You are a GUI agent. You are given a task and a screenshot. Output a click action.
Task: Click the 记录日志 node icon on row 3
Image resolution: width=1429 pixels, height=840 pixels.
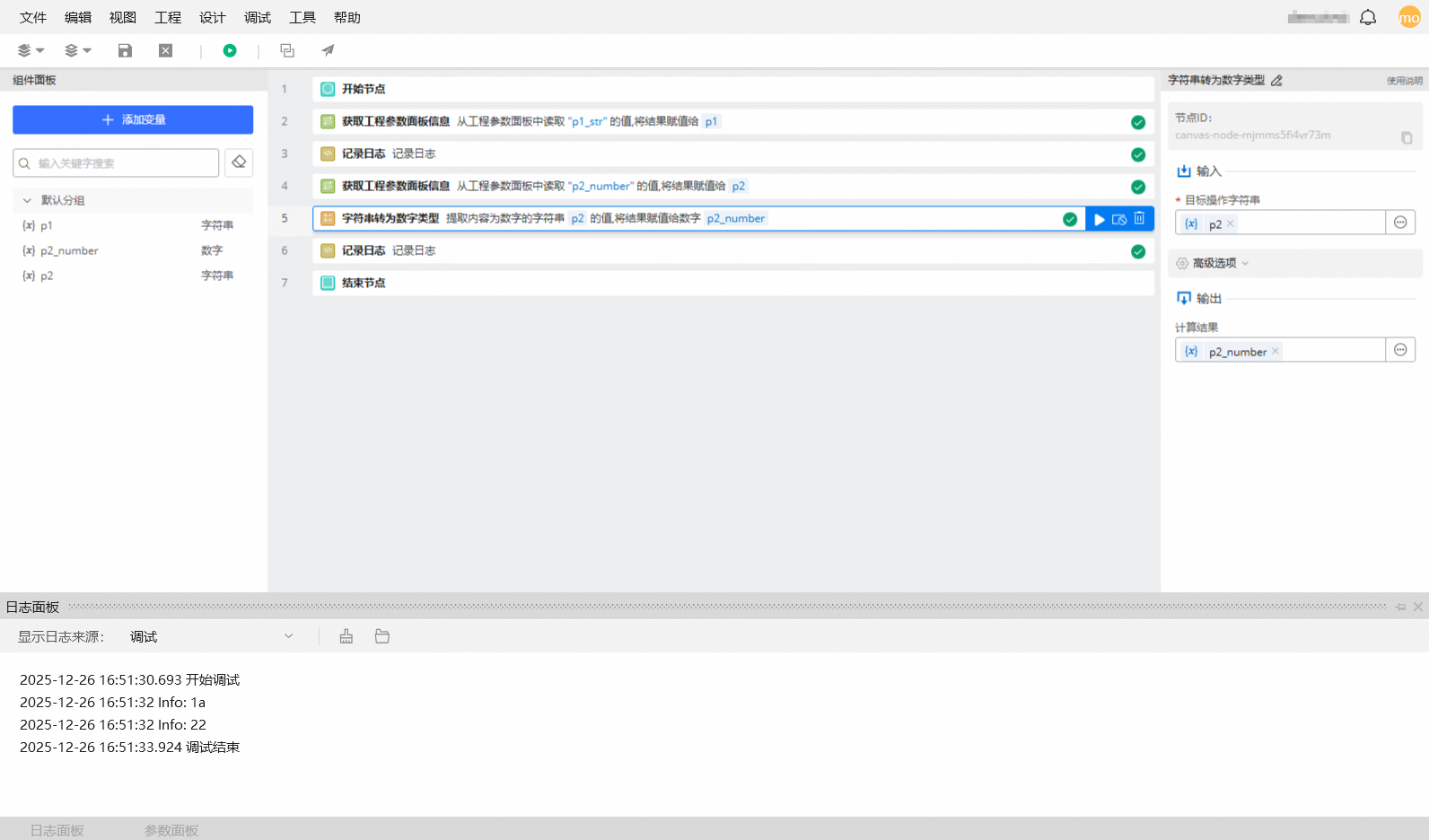pos(328,153)
